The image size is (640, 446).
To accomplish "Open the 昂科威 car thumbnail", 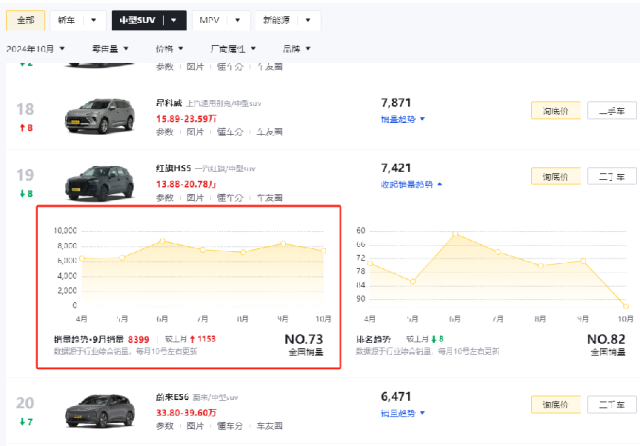I will click(x=100, y=116).
